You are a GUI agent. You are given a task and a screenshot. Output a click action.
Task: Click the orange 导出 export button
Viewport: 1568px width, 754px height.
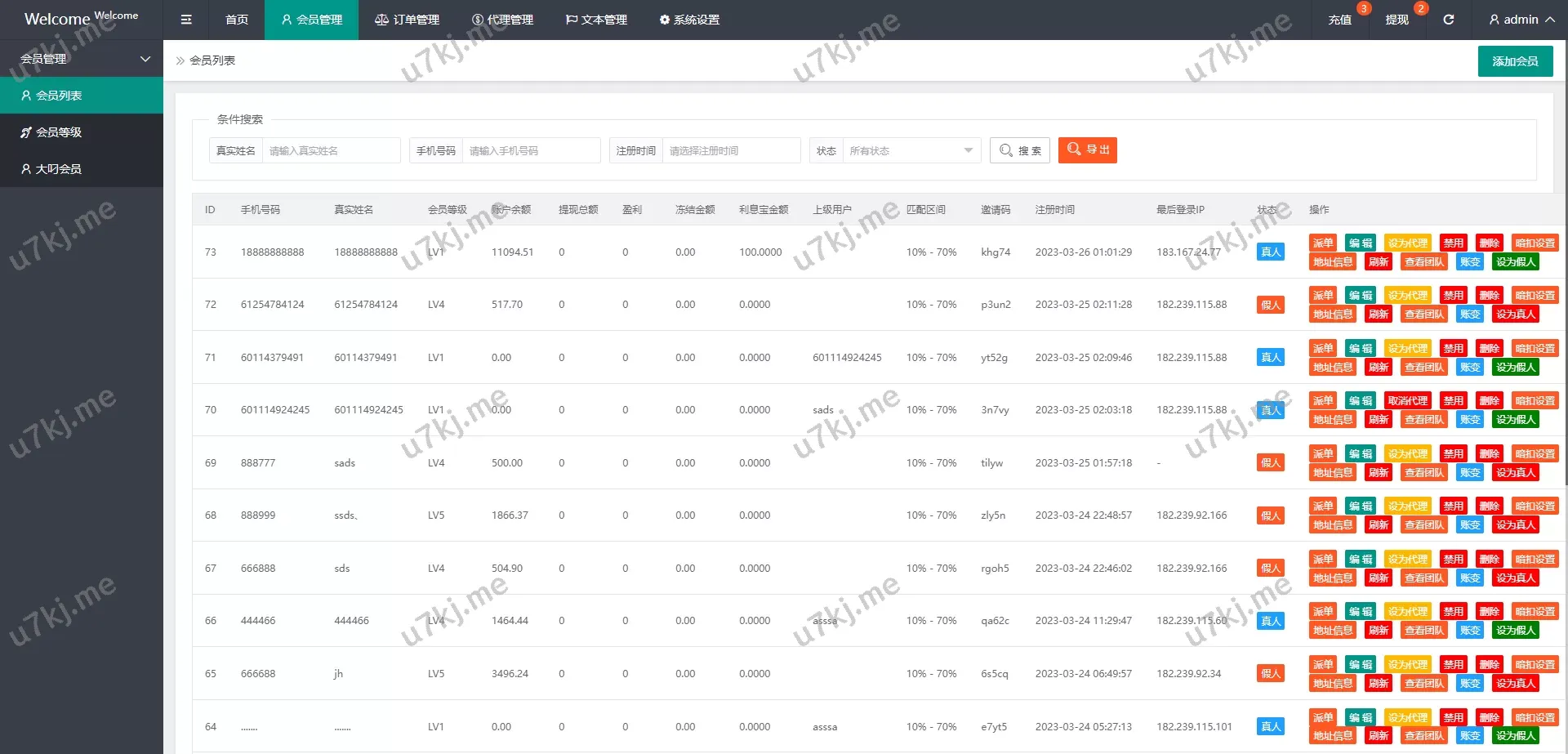click(1087, 150)
